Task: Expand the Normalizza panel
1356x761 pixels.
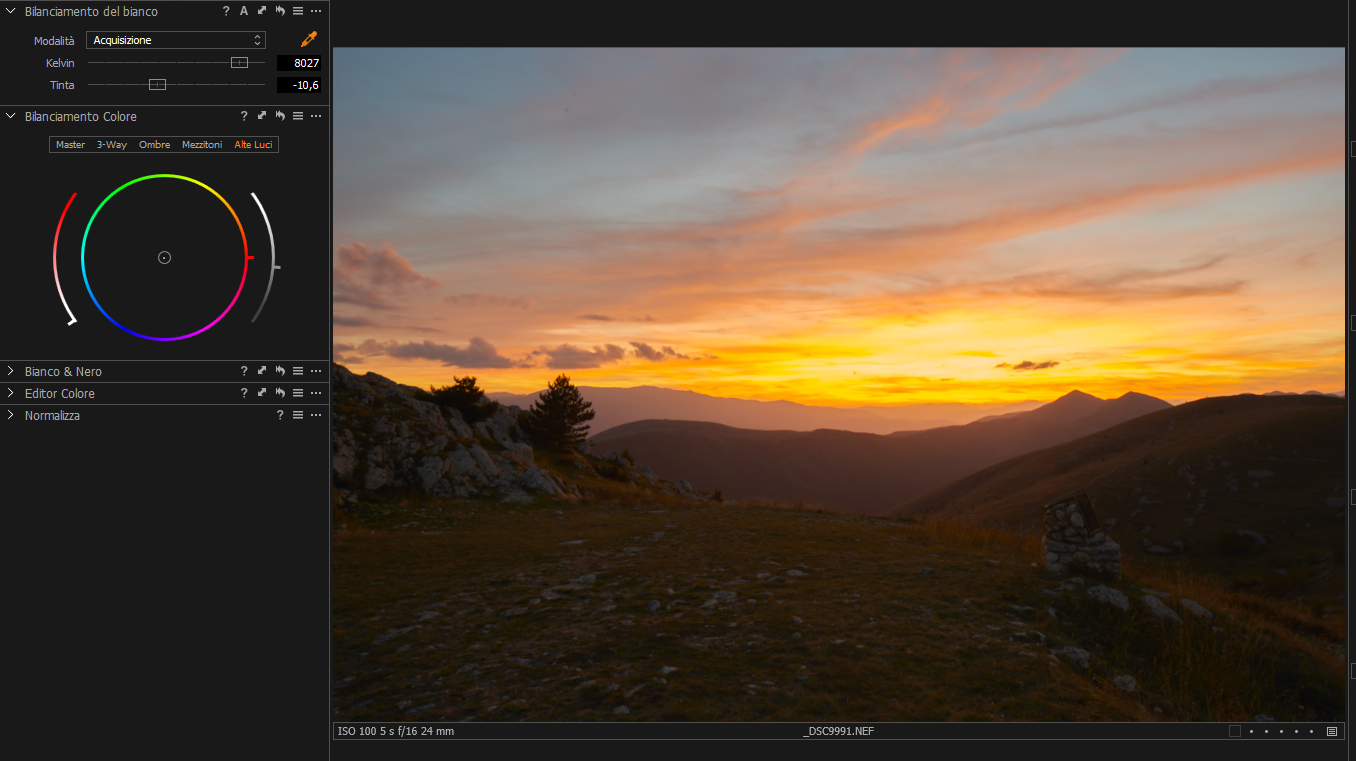Action: [11, 415]
